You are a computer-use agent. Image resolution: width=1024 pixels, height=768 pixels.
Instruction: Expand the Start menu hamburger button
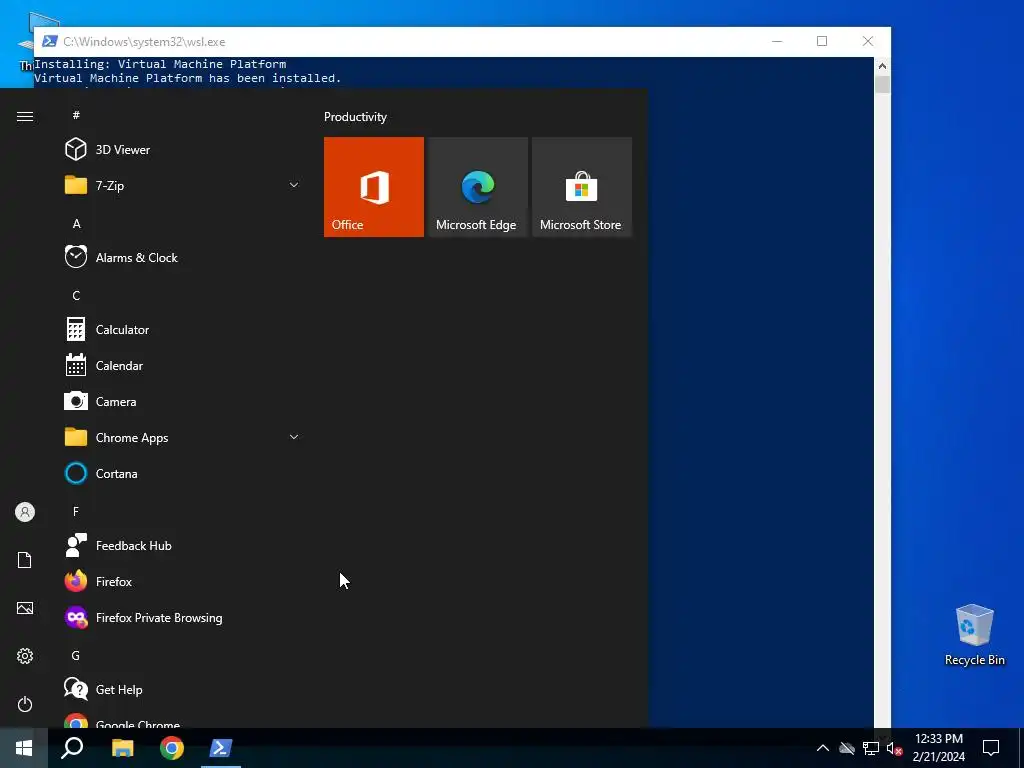(25, 116)
